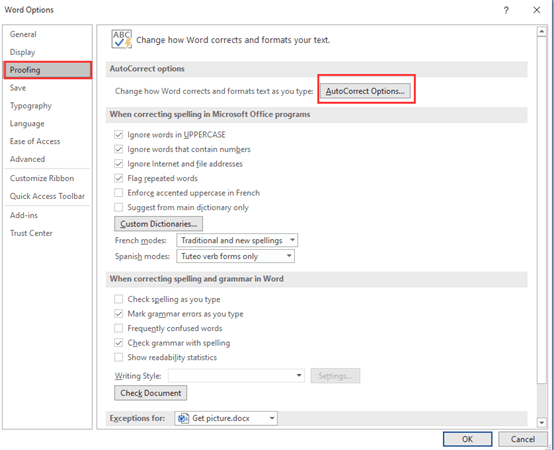The width and height of the screenshot is (554, 450).
Task: Switch to the Advanced category
Action: 28,159
